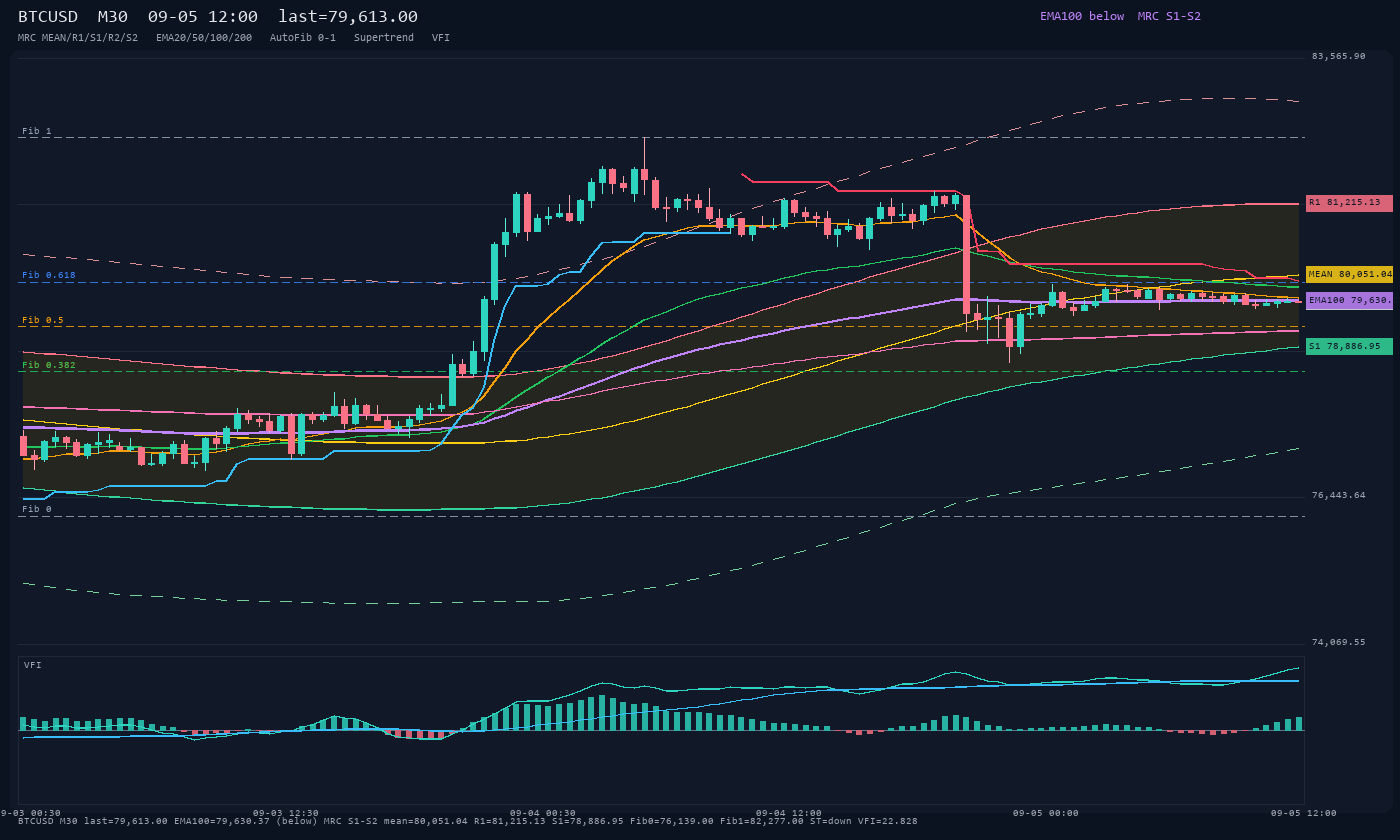Click the 'Fib 1' level label

(37, 131)
